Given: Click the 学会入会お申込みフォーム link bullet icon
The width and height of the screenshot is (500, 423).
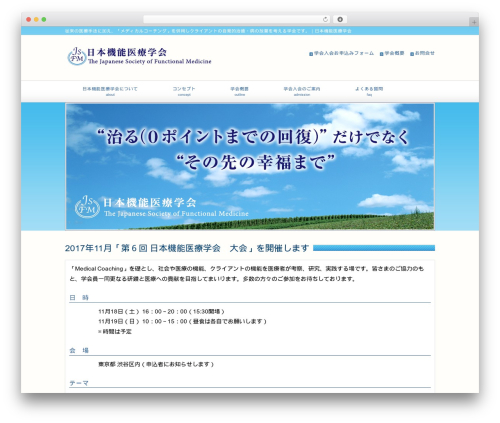Looking at the screenshot, I should click(311, 54).
